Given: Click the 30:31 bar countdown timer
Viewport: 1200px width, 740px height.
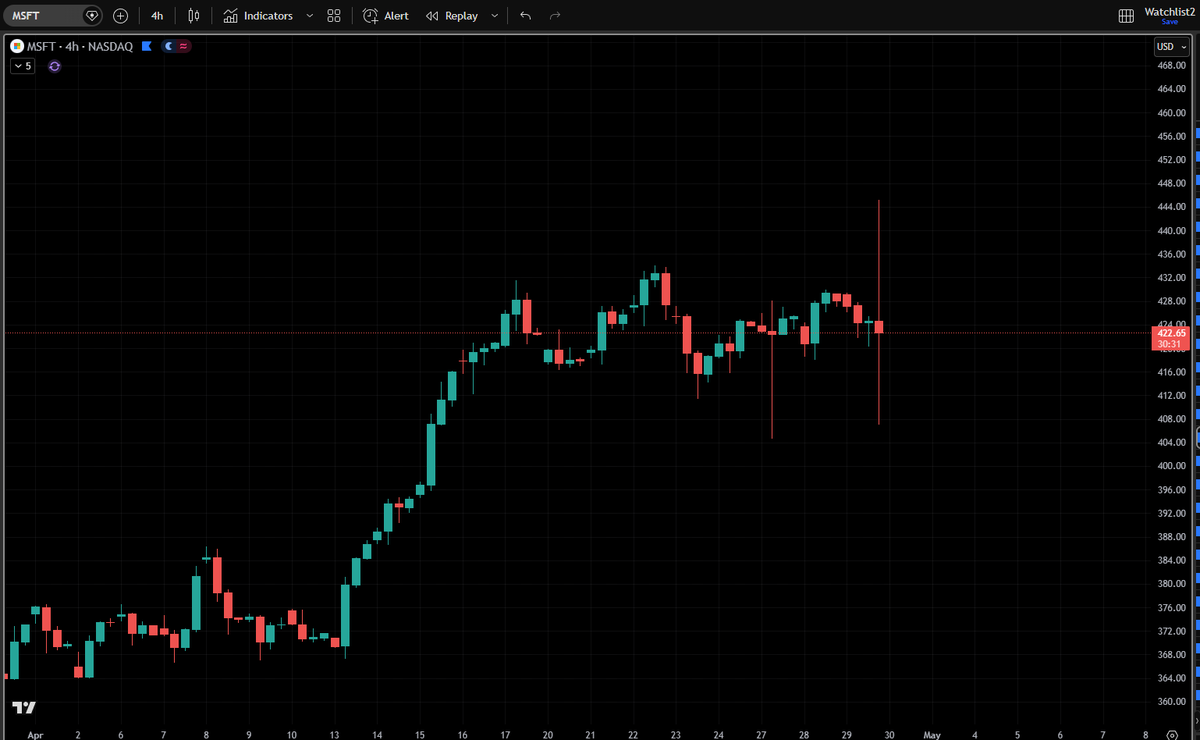Looking at the screenshot, I should click(1170, 344).
